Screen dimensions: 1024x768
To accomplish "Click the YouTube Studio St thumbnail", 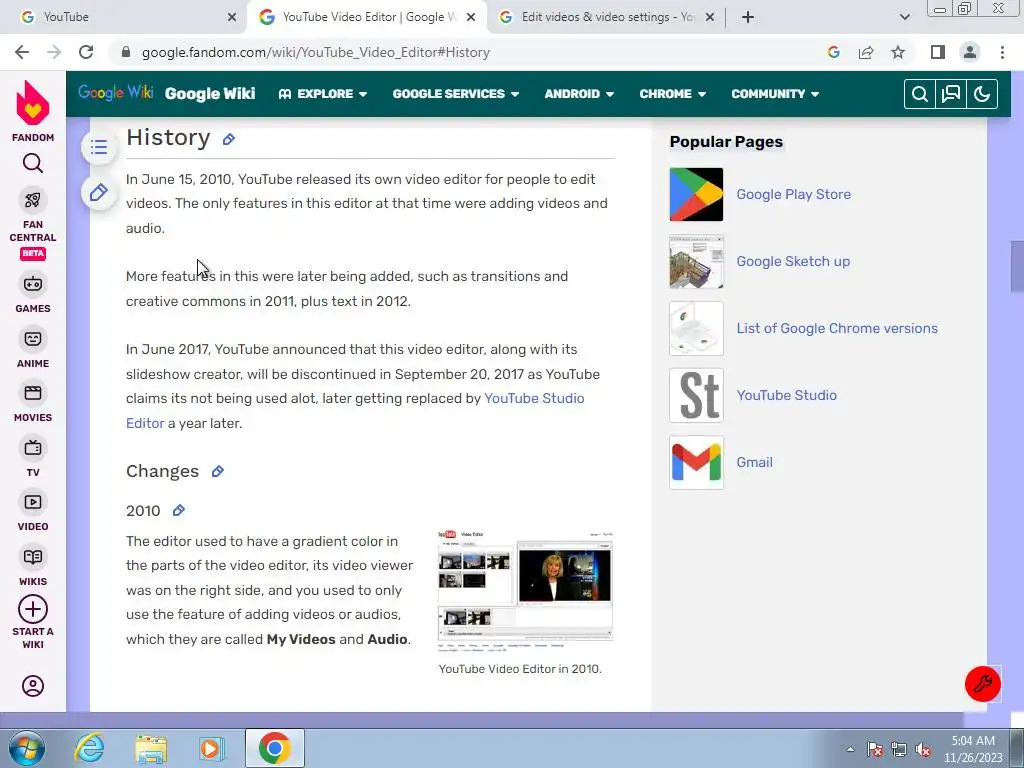I will coord(696,395).
